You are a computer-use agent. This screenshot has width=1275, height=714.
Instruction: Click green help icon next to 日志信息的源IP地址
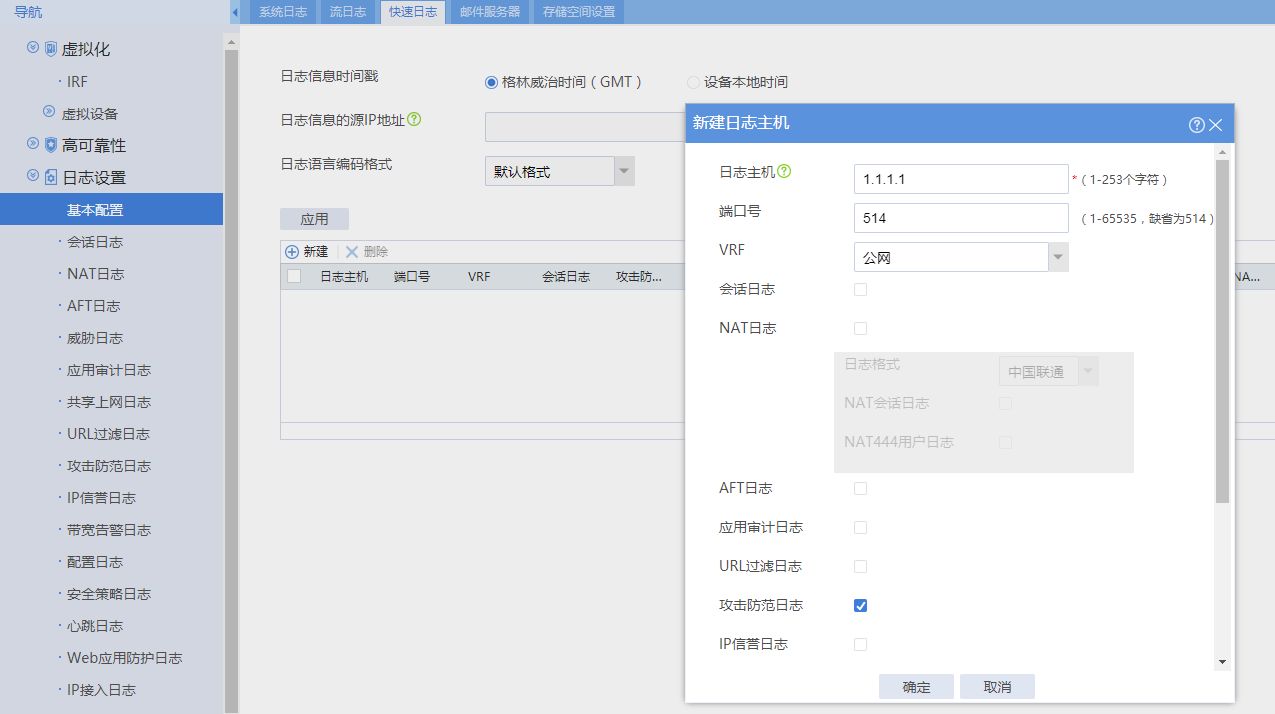tap(414, 119)
